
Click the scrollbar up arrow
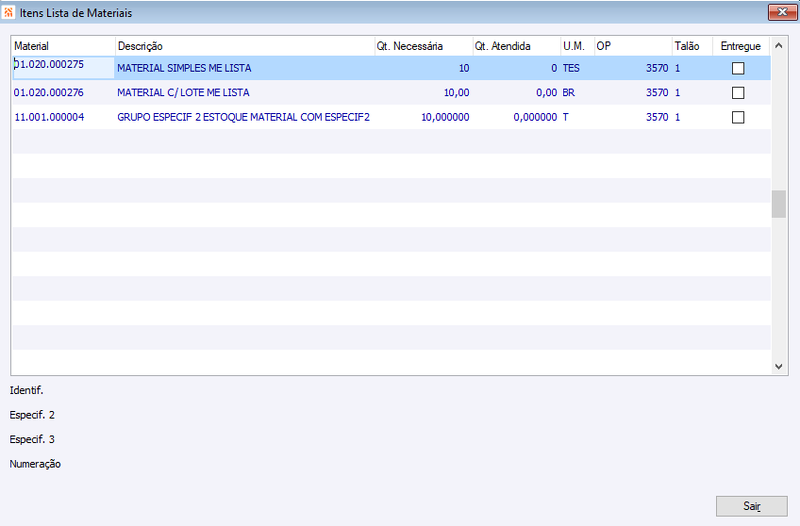pos(779,46)
